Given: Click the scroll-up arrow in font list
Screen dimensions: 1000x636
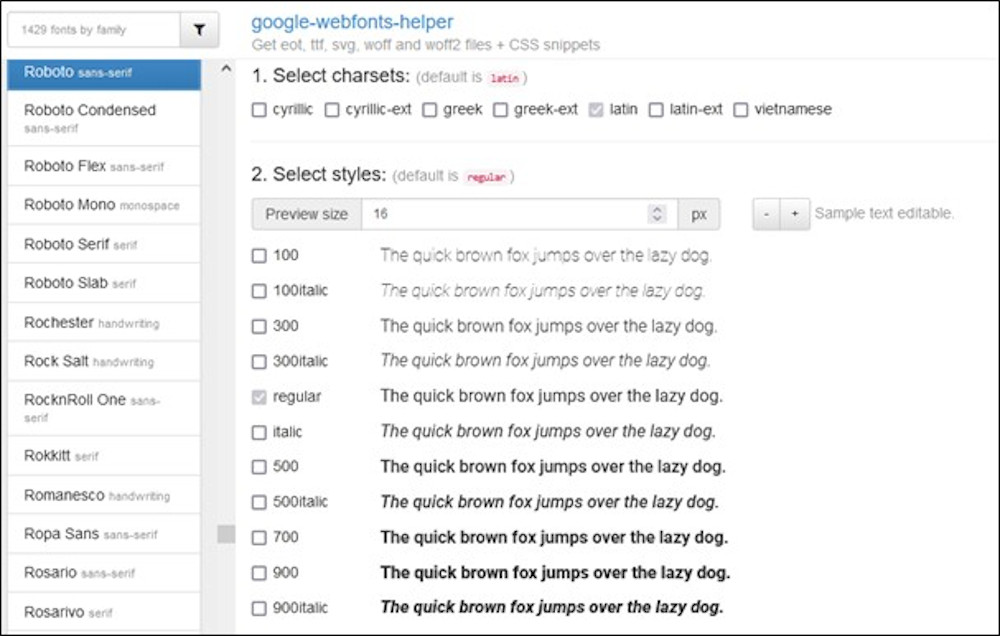Looking at the screenshot, I should (x=226, y=69).
